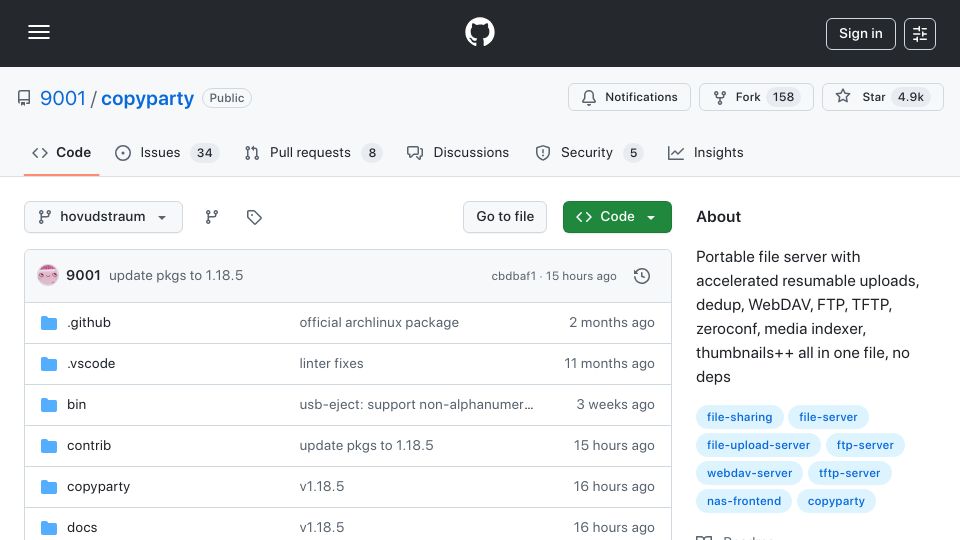Click the 3 weeks ago timestamp
Screen dimensions: 960x540
[x=615, y=405]
